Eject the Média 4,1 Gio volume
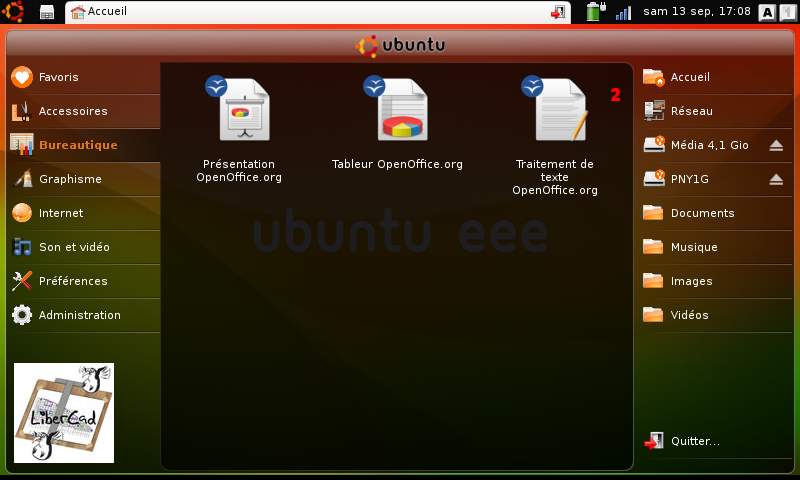Image resolution: width=800 pixels, height=480 pixels. tap(776, 145)
